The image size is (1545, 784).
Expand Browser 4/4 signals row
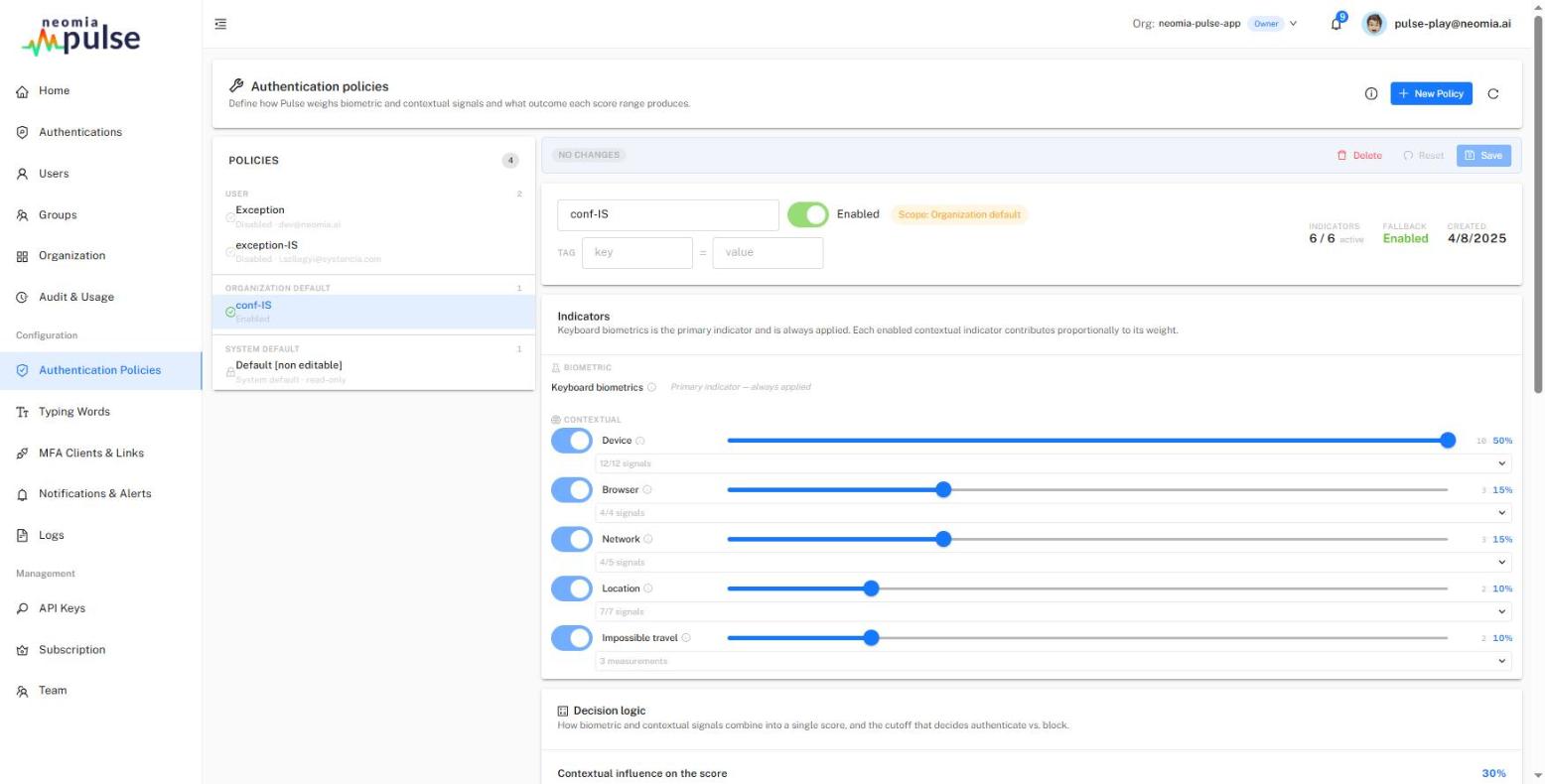(1053, 513)
